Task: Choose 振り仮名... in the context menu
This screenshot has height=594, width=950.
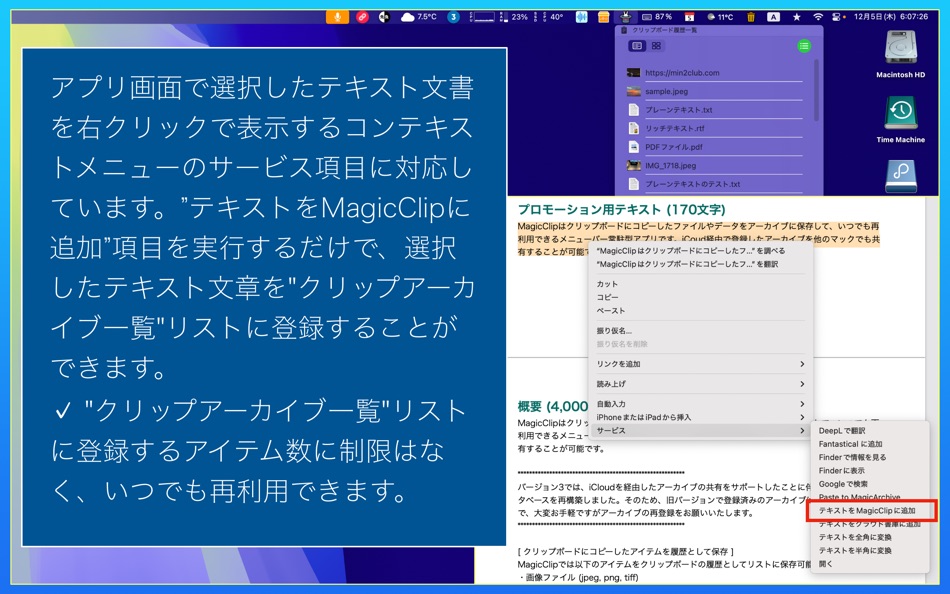Action: pos(700,331)
